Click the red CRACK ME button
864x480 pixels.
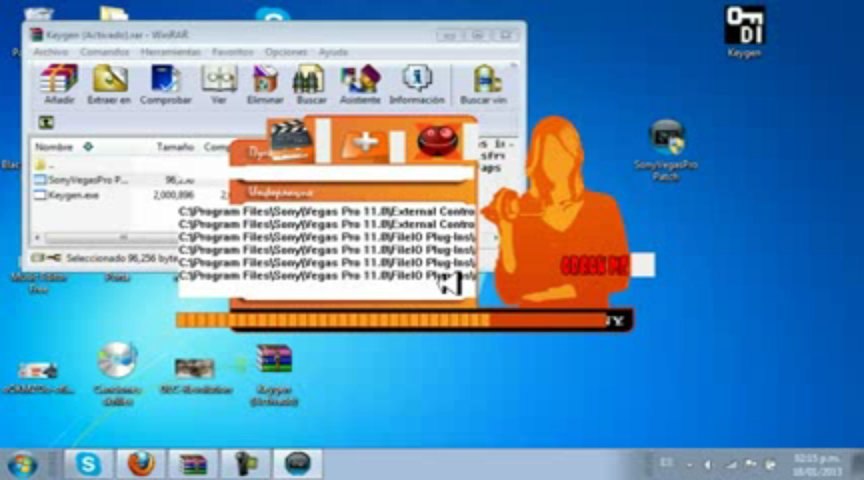[x=594, y=266]
